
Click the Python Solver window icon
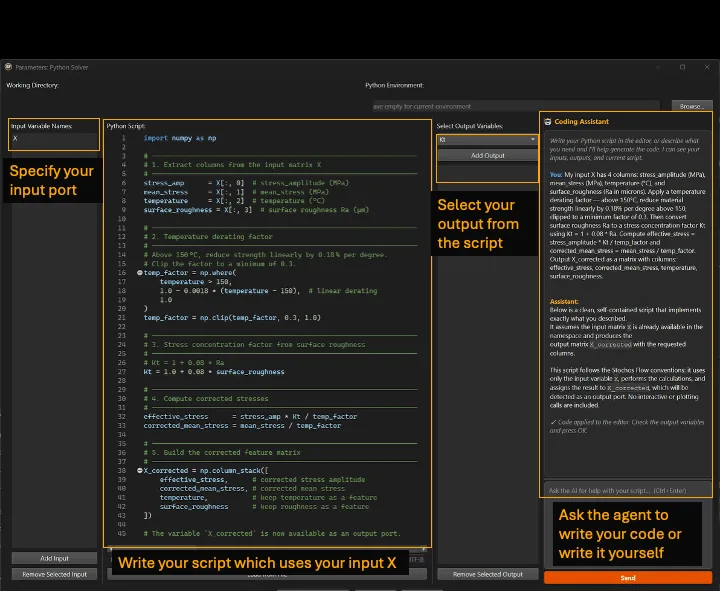pos(8,67)
